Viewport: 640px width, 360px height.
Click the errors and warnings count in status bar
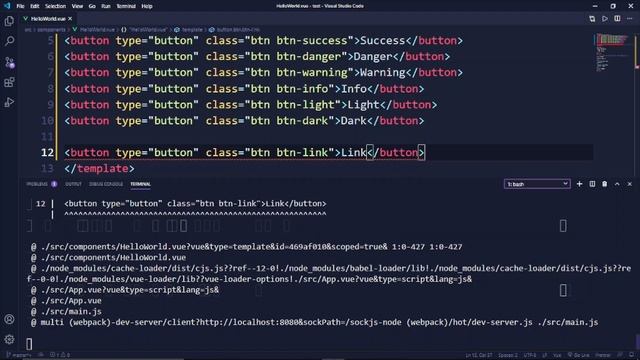pos(60,355)
